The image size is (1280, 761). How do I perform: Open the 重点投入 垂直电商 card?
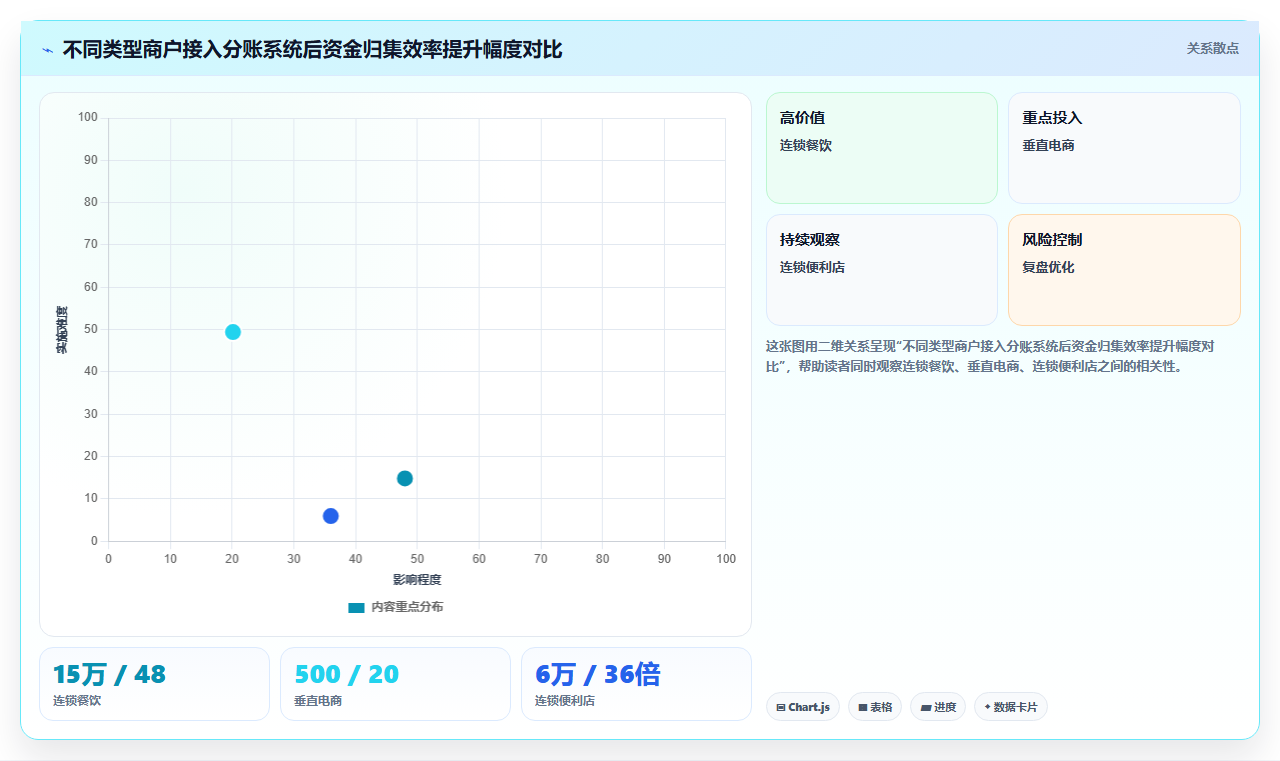(1124, 148)
